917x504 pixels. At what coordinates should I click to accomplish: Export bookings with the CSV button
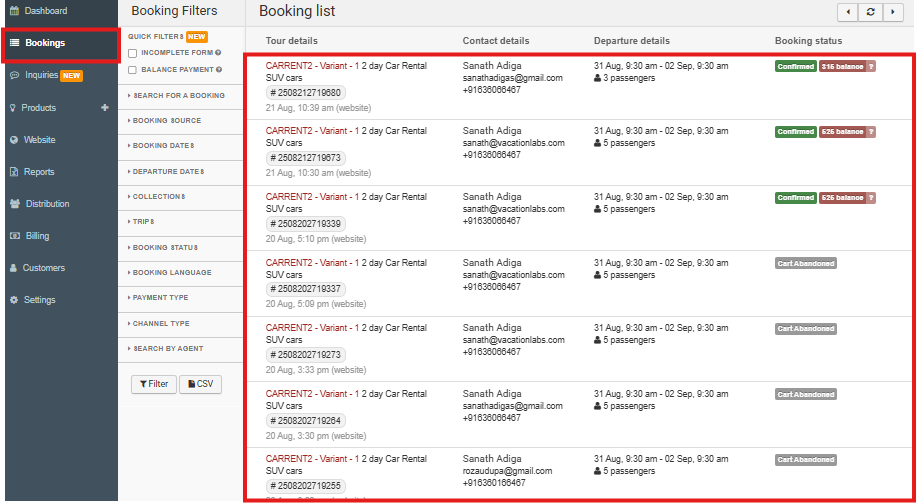coord(200,384)
